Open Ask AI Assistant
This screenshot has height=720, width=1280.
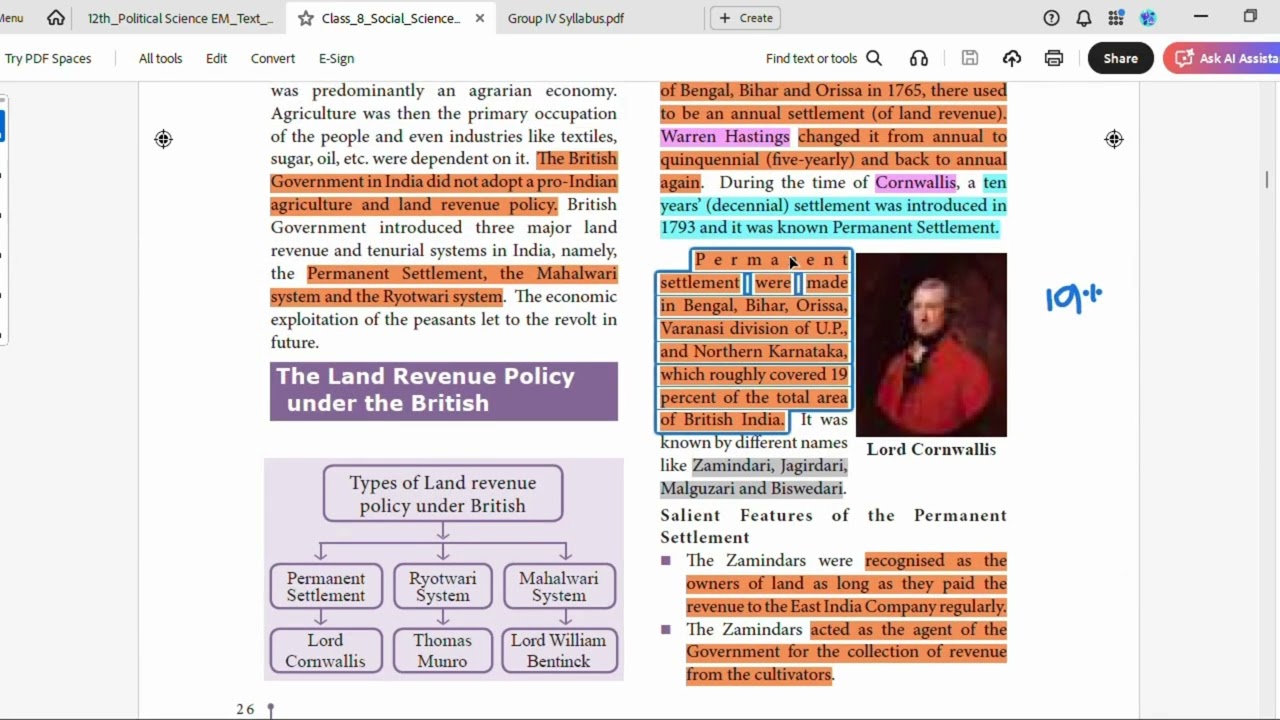click(1222, 58)
